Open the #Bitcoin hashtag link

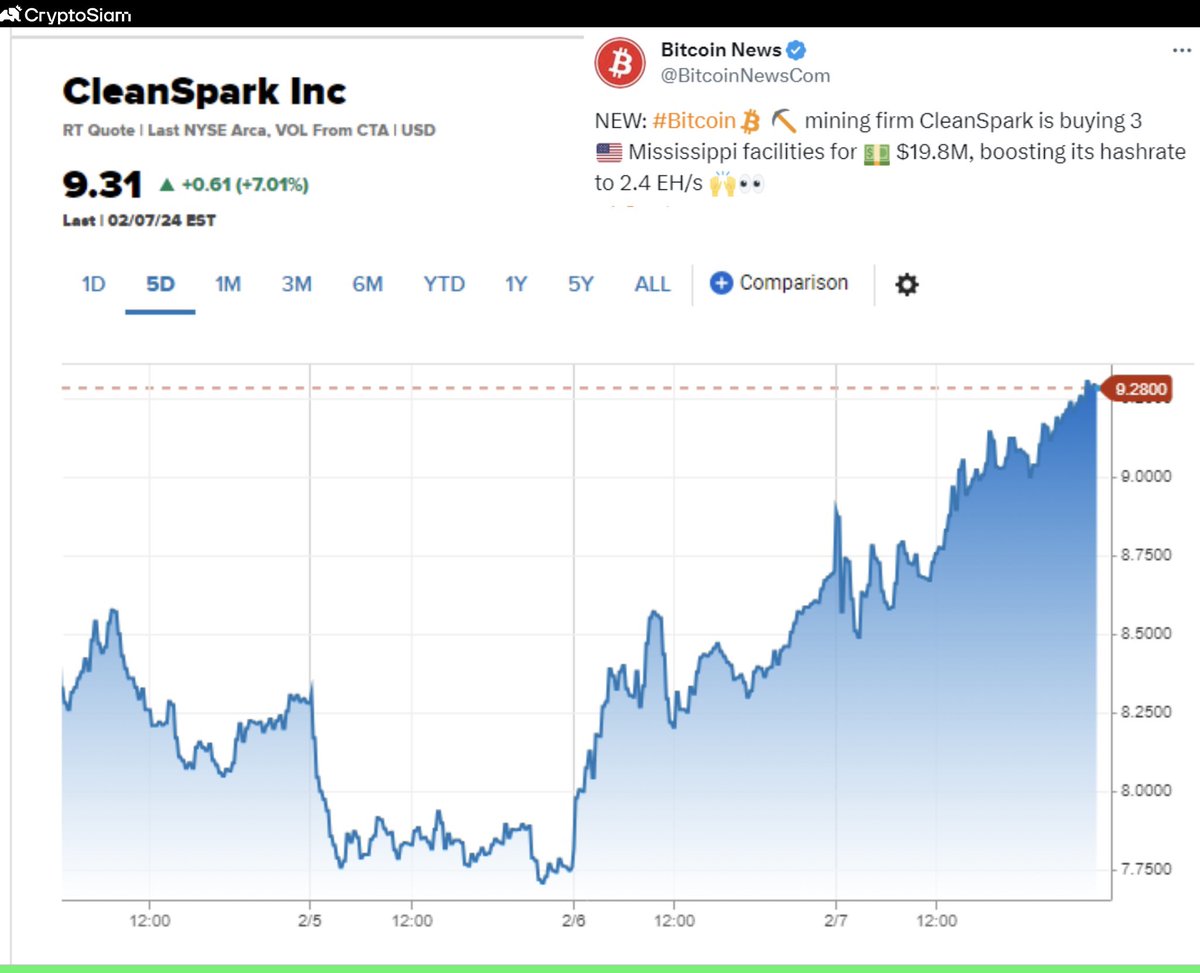pyautogui.click(x=694, y=121)
